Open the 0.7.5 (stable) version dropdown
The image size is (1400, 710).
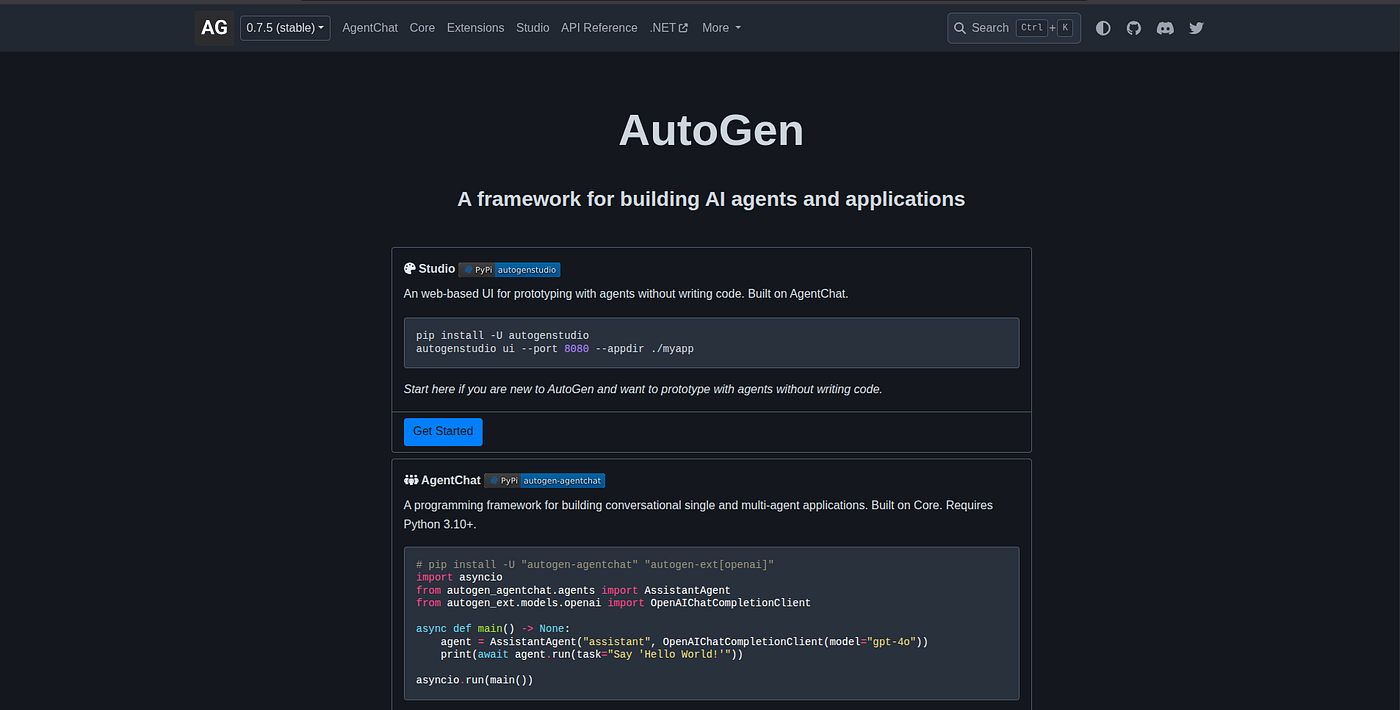285,28
